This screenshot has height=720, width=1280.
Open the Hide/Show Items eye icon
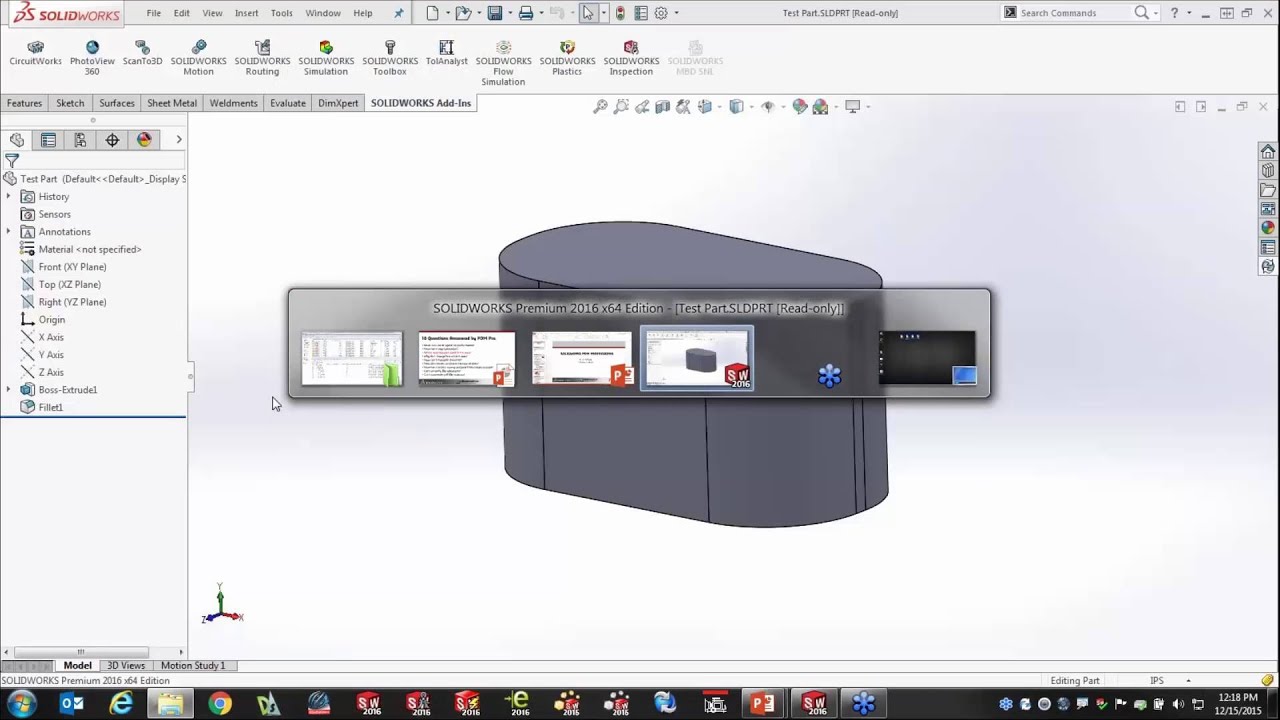coord(768,107)
